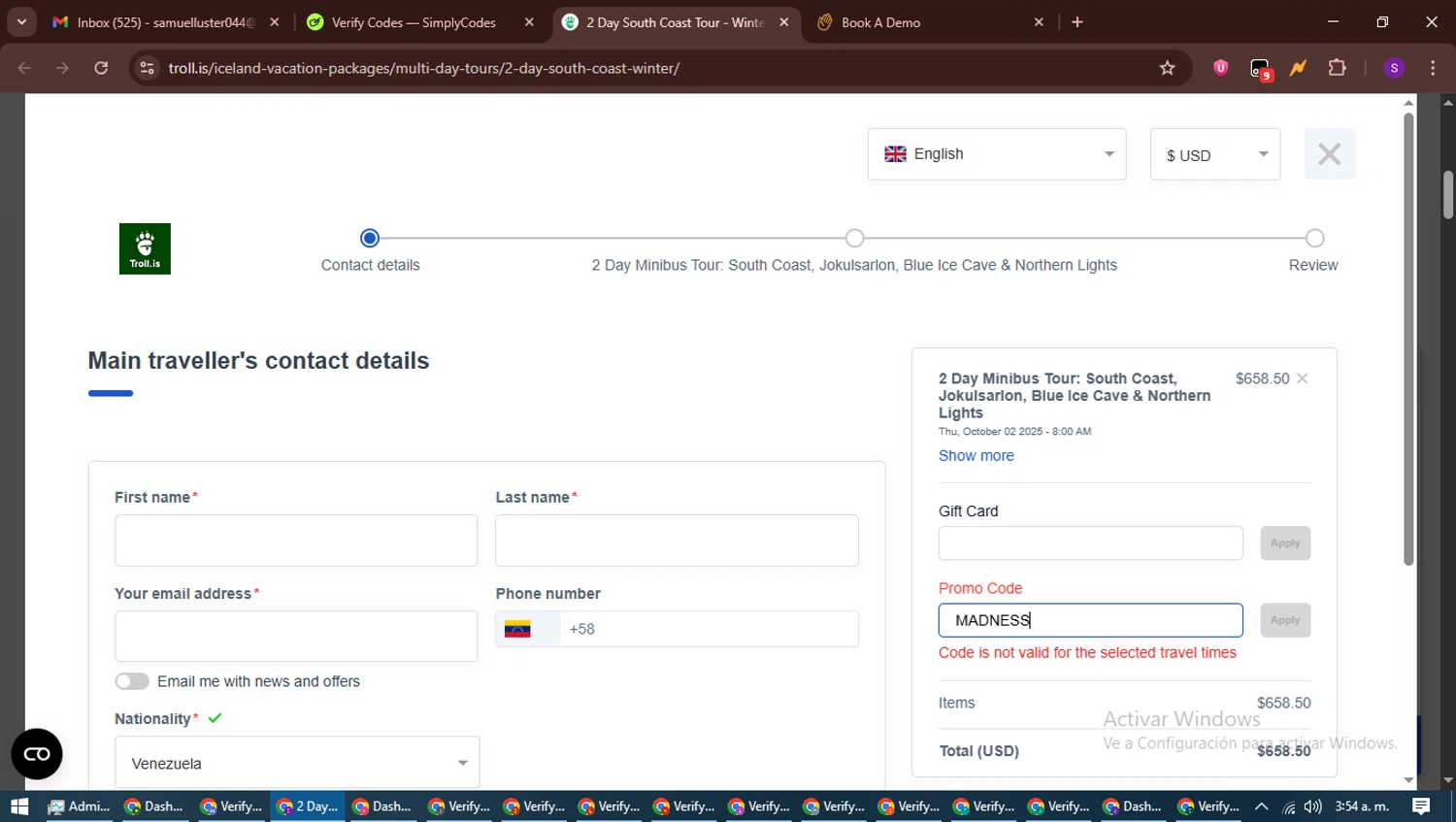1456x822 pixels.
Task: Click the error text 'Code is not valid'
Action: pos(1087,653)
